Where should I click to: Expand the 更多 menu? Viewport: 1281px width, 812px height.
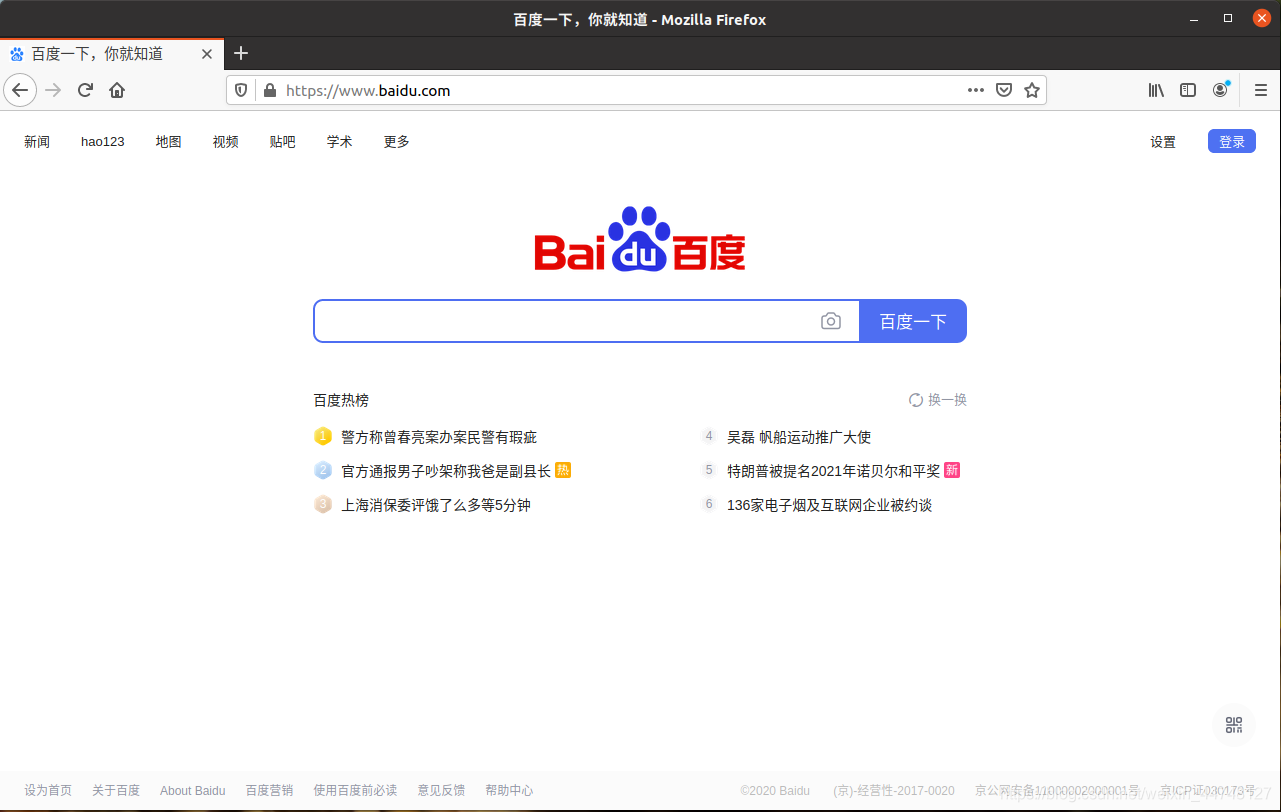[x=397, y=142]
